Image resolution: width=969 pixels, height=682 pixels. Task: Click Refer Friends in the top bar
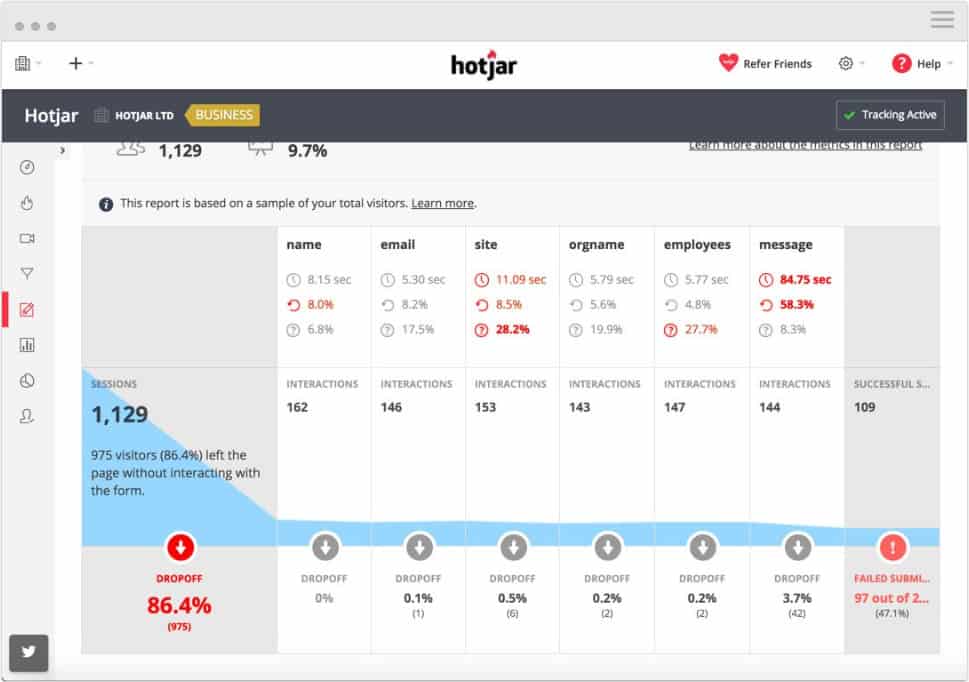coord(765,63)
